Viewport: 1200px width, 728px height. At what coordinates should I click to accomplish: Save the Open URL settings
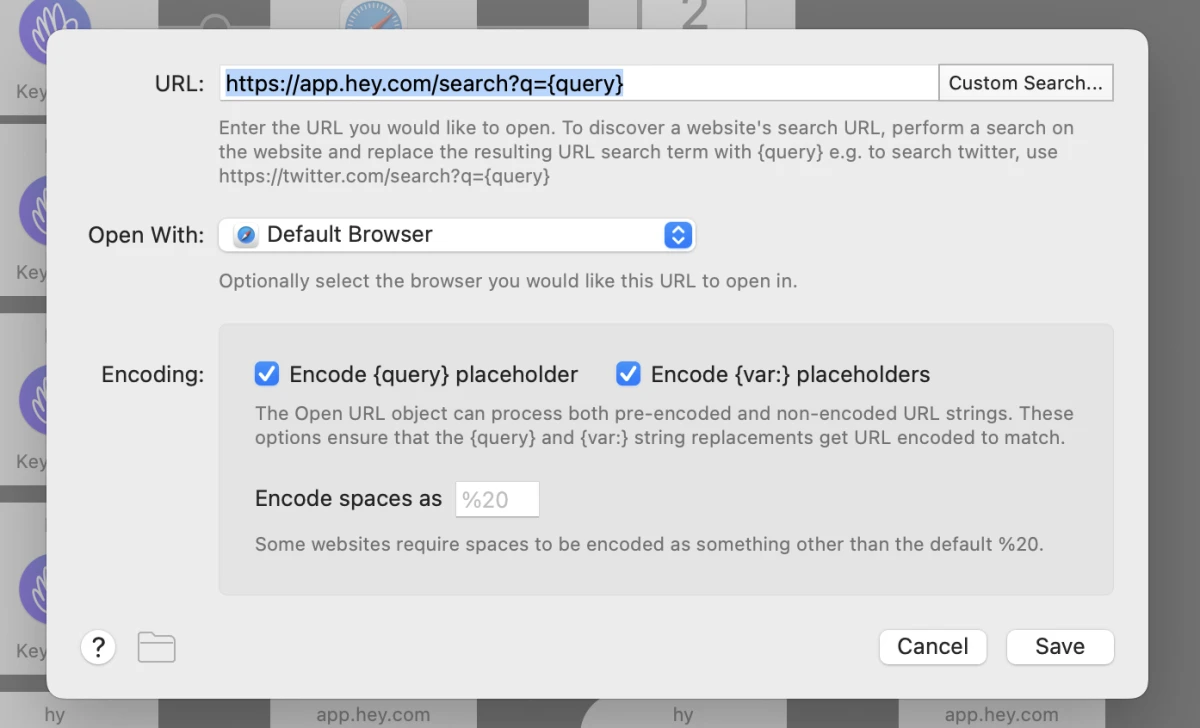click(1059, 647)
